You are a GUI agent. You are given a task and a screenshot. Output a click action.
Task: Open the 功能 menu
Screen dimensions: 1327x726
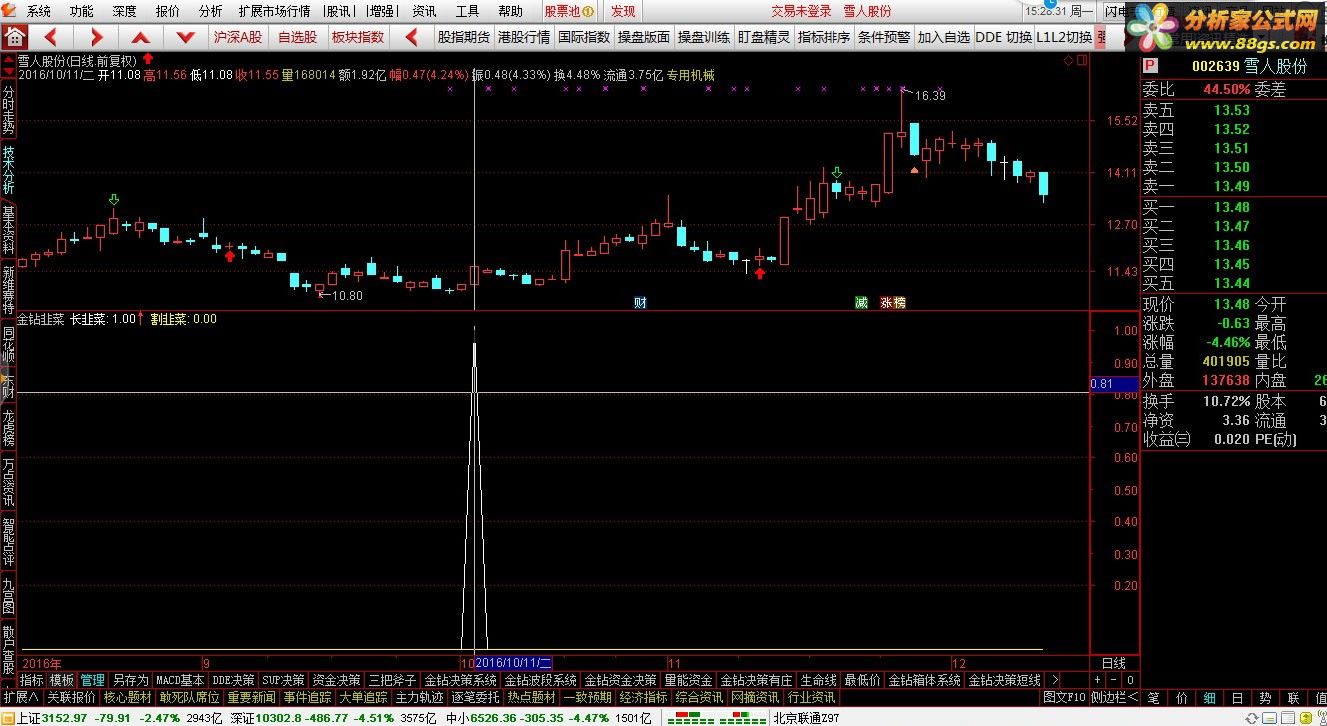click(x=82, y=11)
